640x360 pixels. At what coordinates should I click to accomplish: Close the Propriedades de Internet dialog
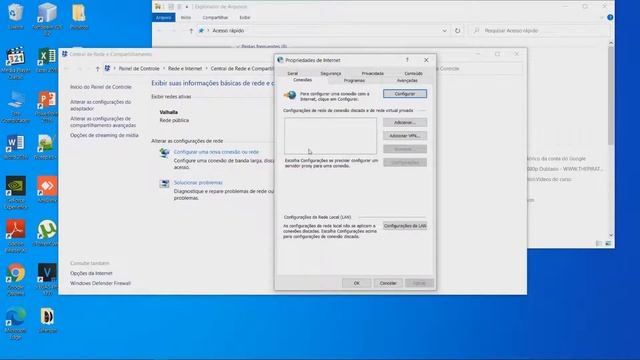click(x=426, y=60)
